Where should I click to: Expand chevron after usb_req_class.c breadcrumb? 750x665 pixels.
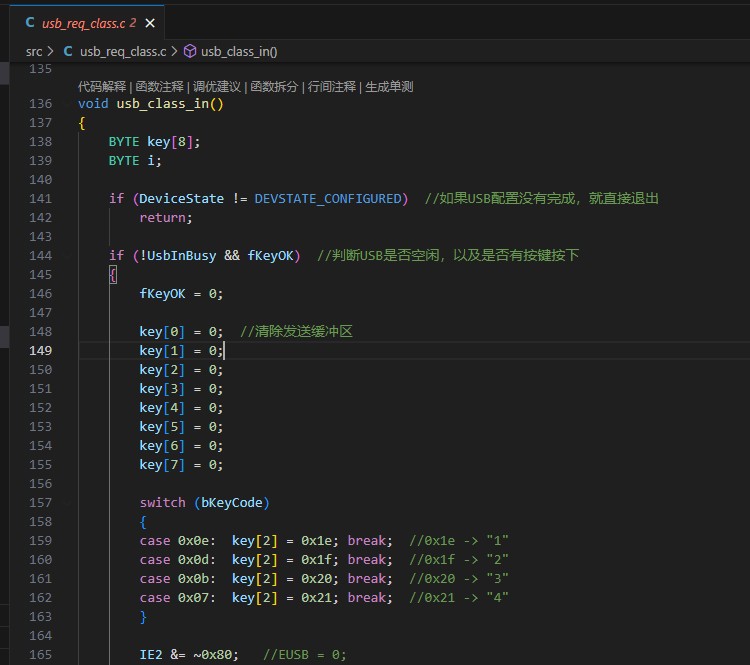click(x=174, y=51)
